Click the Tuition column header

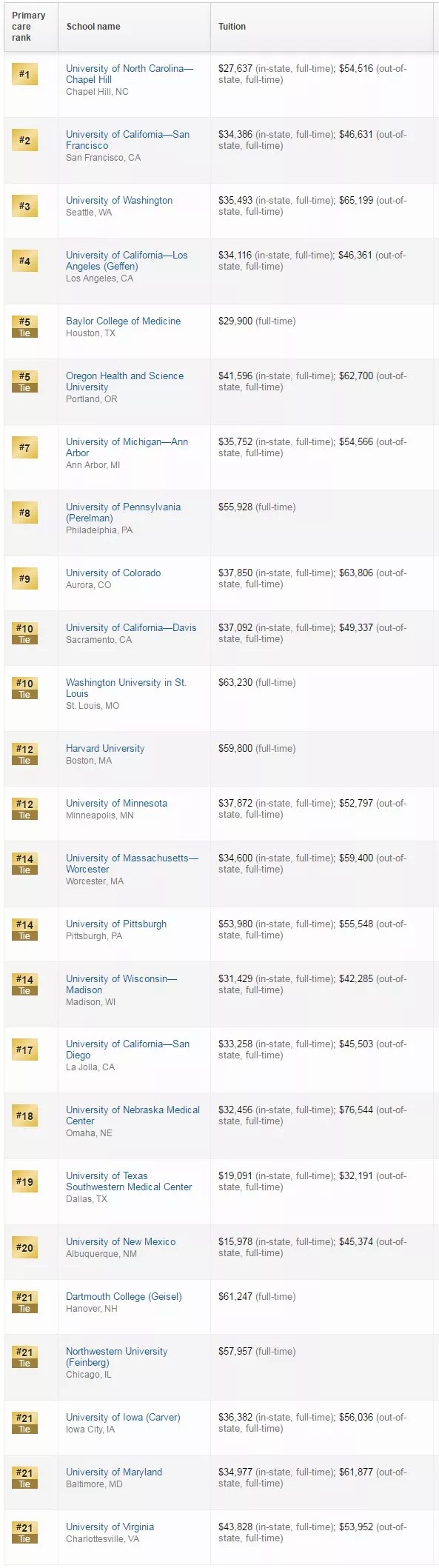coord(232,27)
